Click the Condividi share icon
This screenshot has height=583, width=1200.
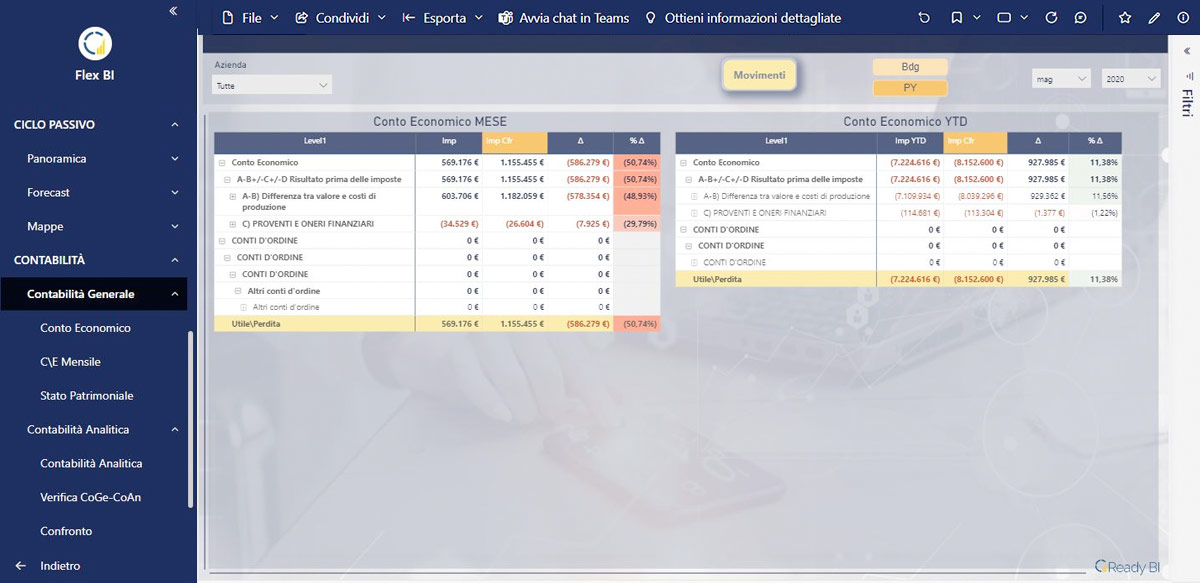tap(302, 18)
